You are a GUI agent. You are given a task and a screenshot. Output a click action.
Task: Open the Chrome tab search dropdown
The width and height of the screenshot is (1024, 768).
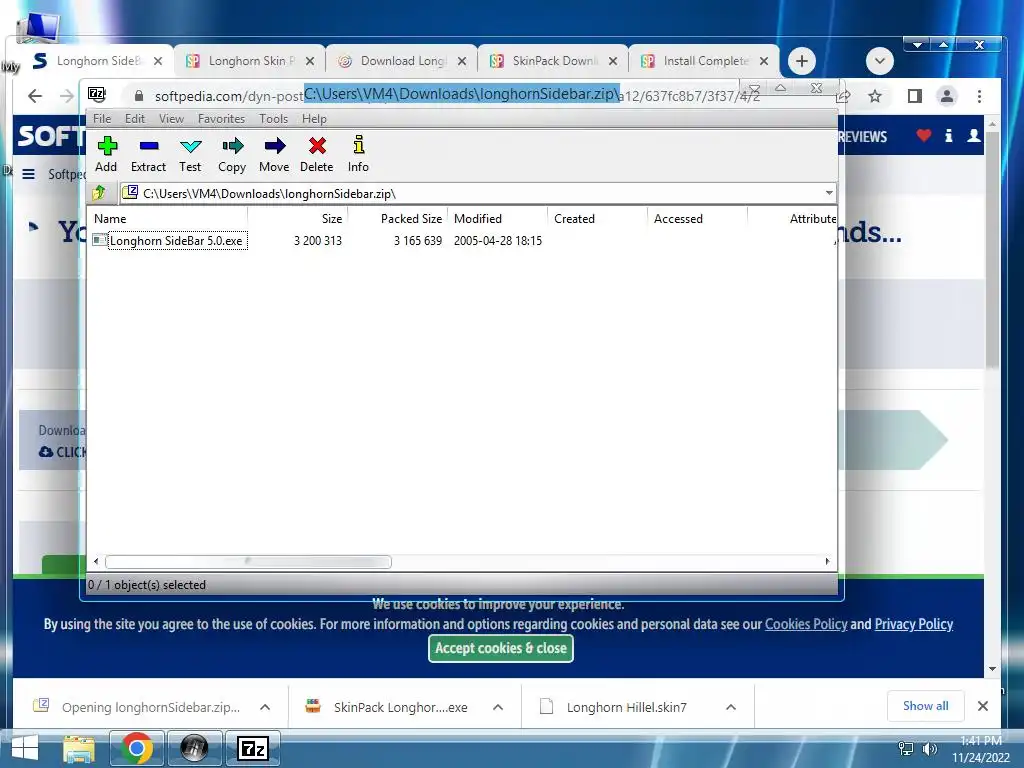[x=880, y=61]
